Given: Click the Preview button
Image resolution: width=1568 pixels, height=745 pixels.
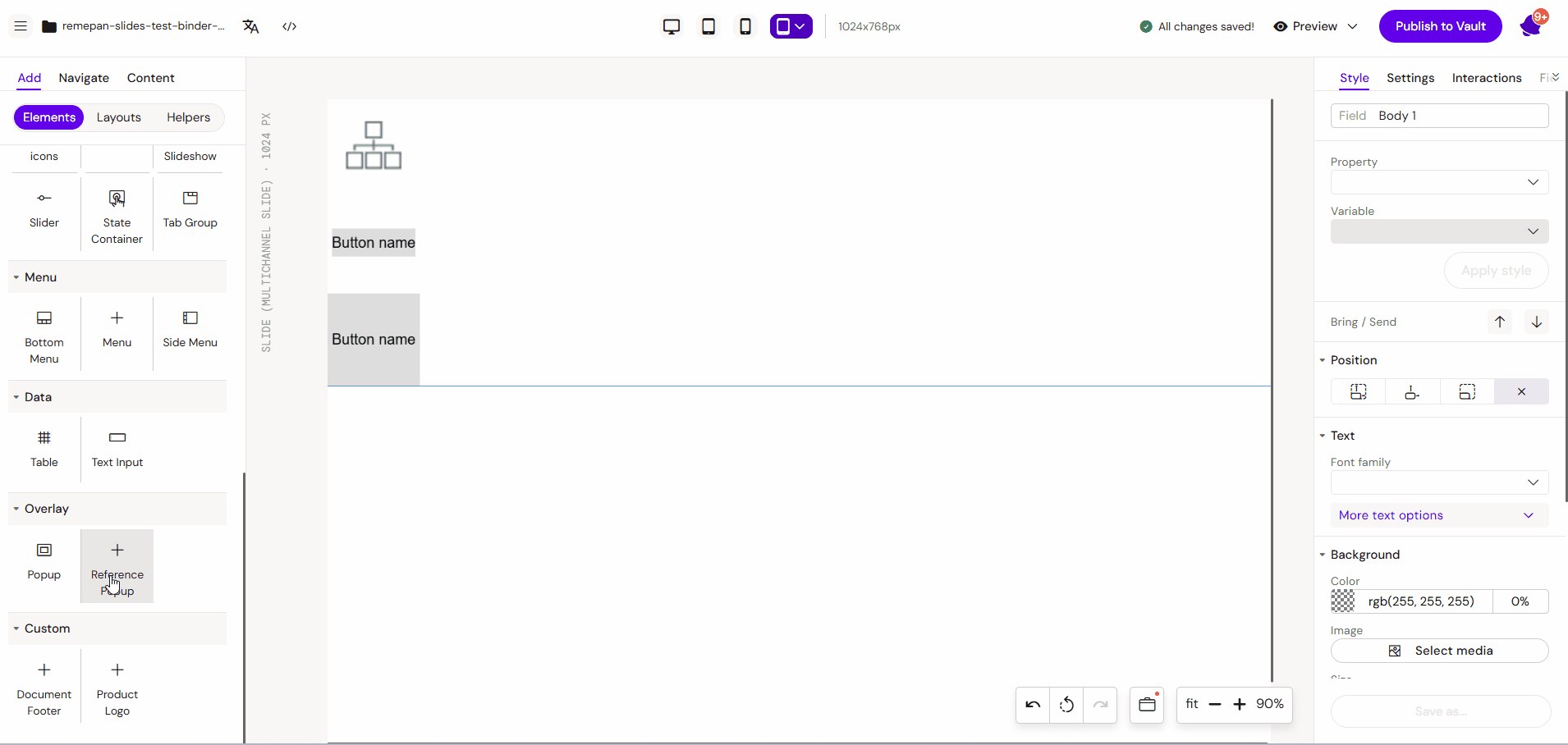Looking at the screenshot, I should pos(1305,26).
